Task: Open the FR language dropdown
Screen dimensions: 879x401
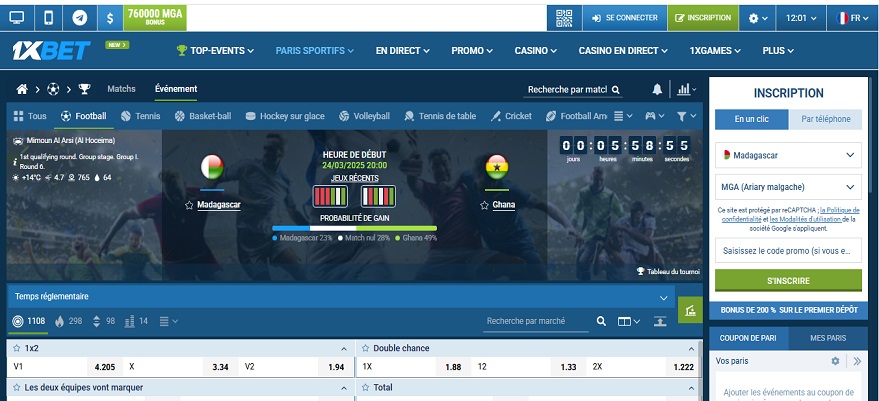Action: (x=853, y=18)
